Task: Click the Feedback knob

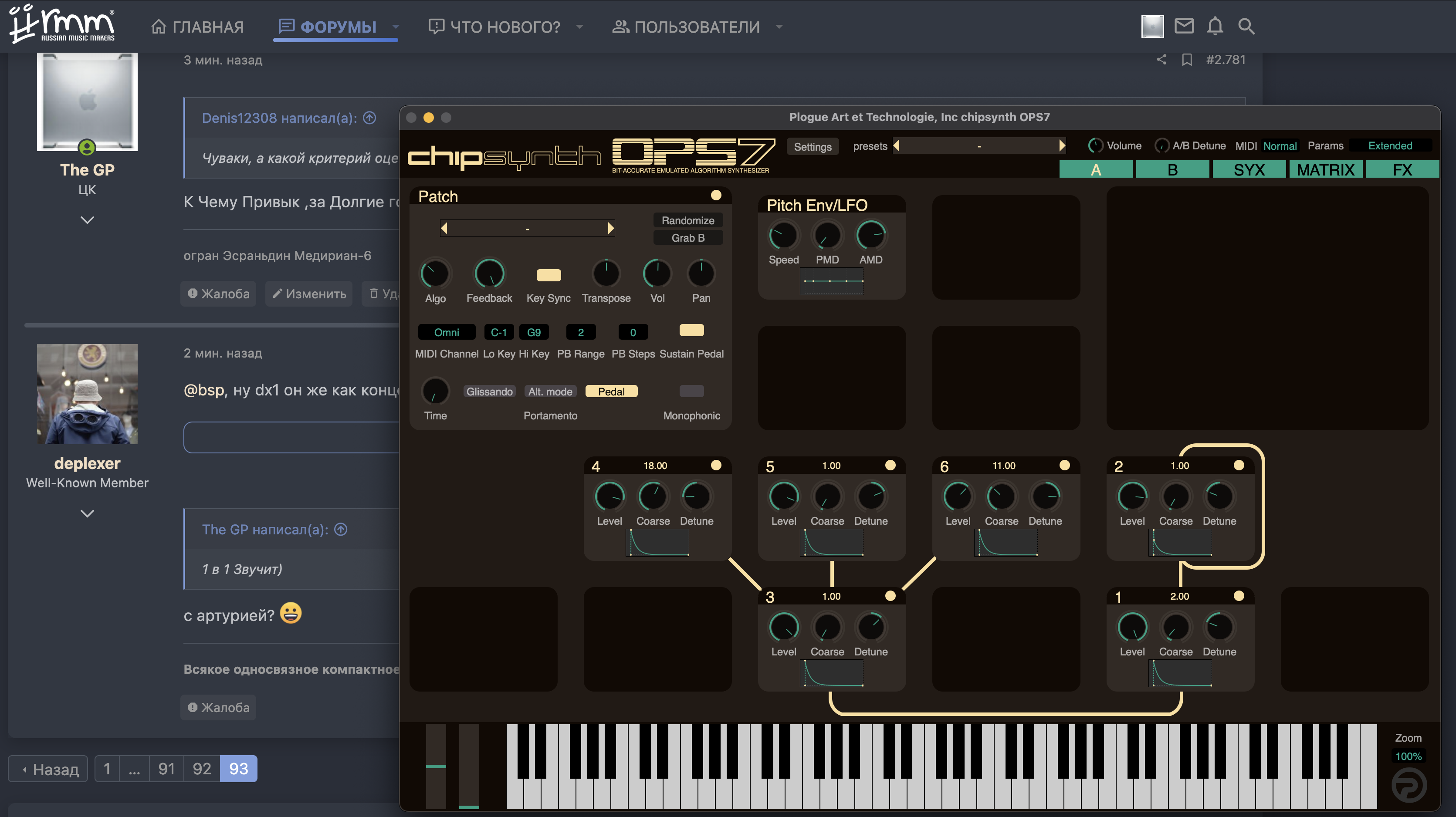Action: click(x=489, y=274)
